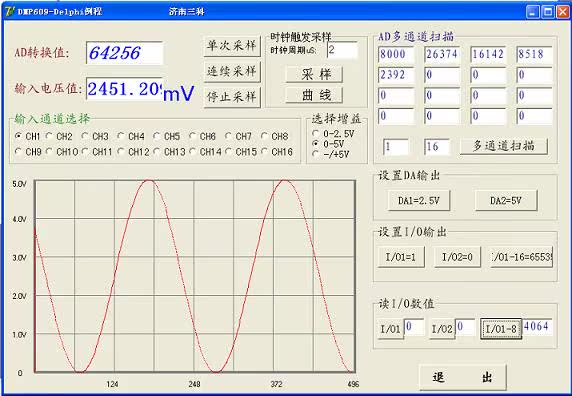Image resolution: width=572 pixels, height=396 pixels.
Task: Click the 采样 button under clock trigger
Action: coord(314,74)
